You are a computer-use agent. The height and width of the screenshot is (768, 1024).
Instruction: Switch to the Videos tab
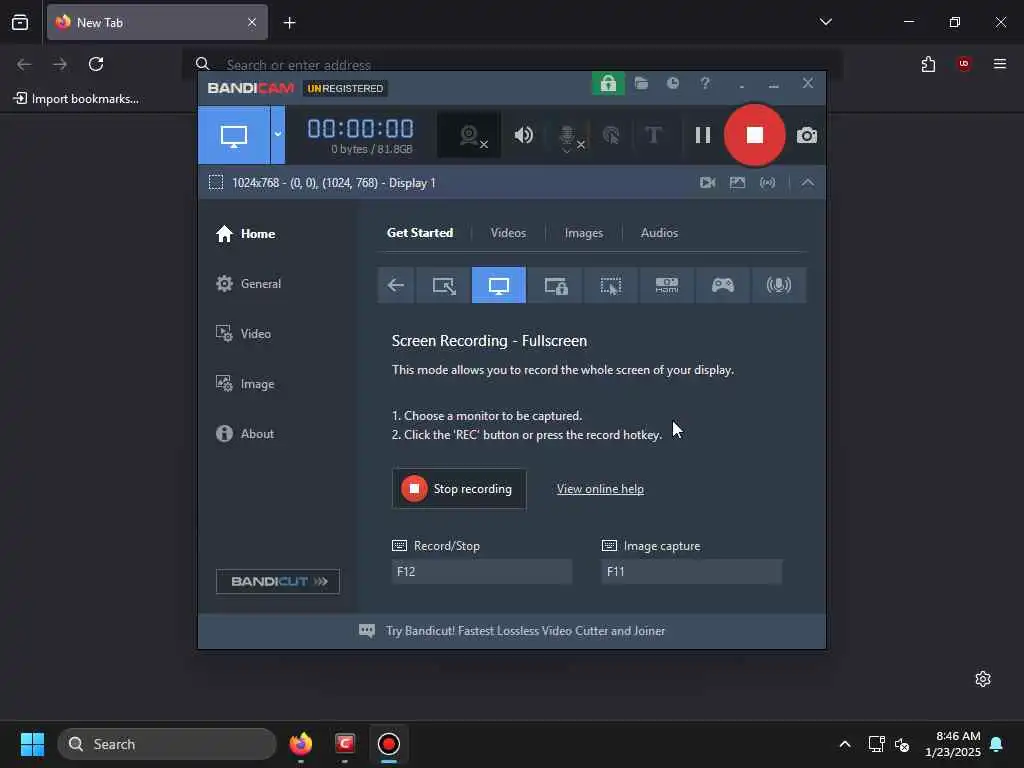pyautogui.click(x=508, y=232)
